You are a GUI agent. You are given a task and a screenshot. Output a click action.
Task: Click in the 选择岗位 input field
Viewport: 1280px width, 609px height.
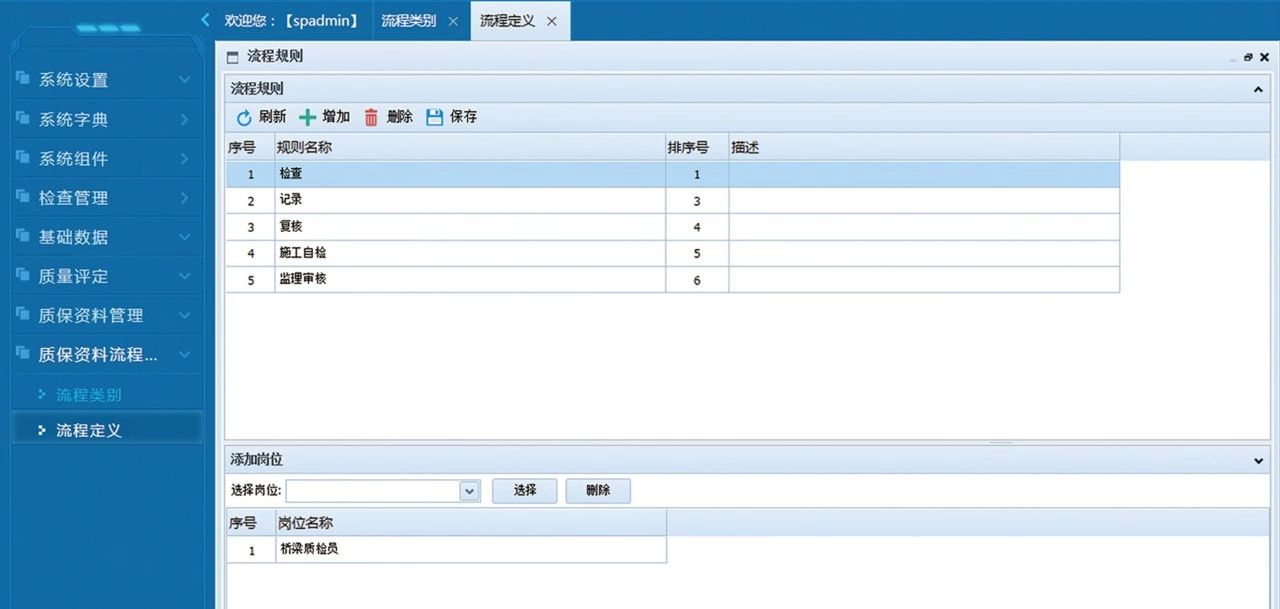tap(373, 491)
